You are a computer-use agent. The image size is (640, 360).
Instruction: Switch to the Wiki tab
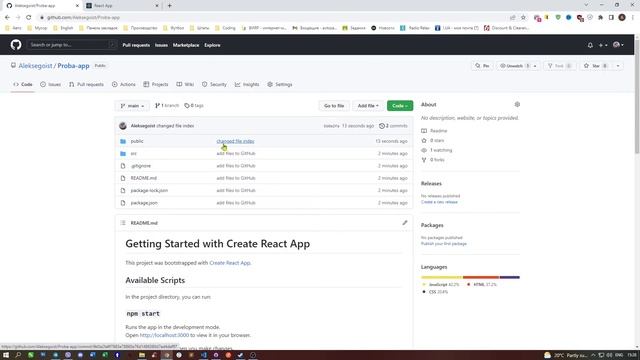(x=185, y=84)
